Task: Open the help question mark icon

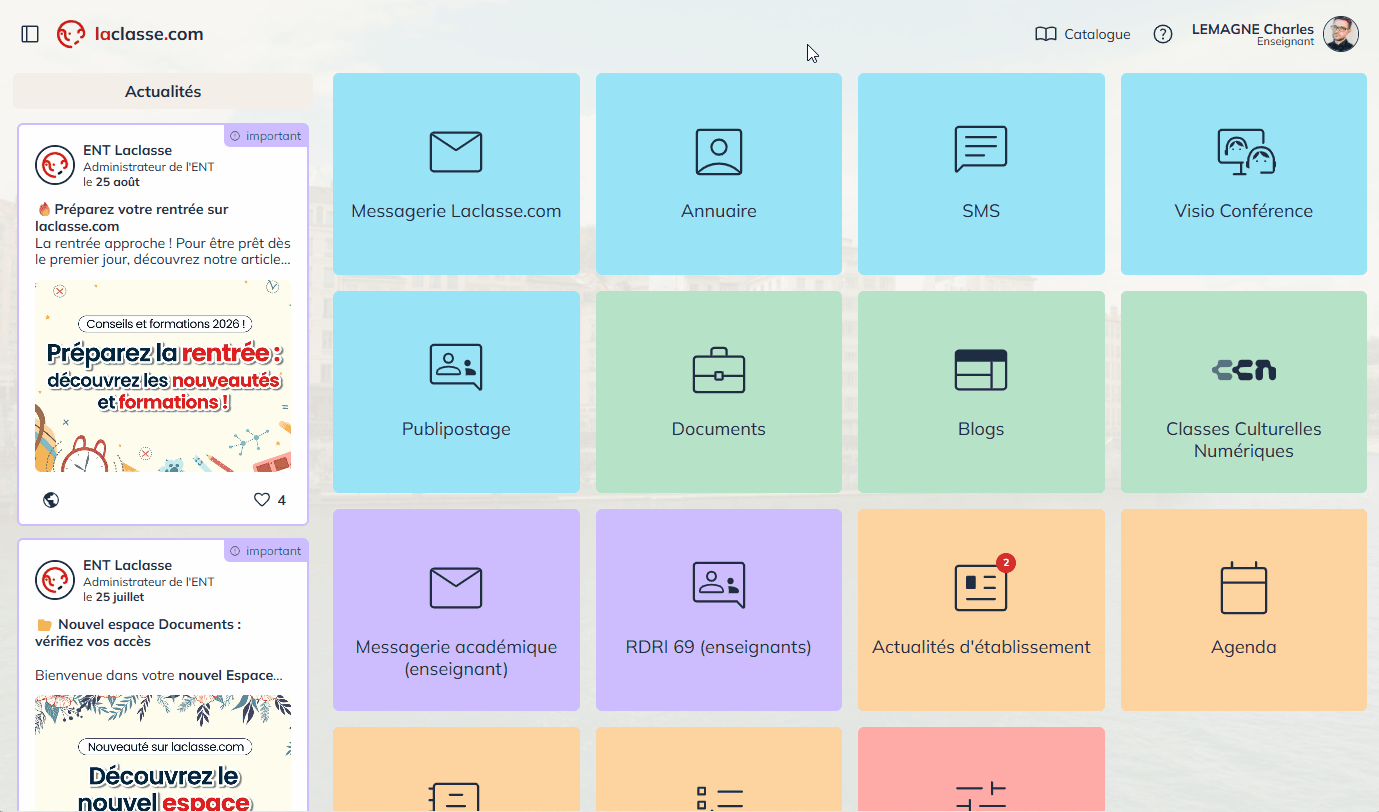Action: click(x=1163, y=34)
